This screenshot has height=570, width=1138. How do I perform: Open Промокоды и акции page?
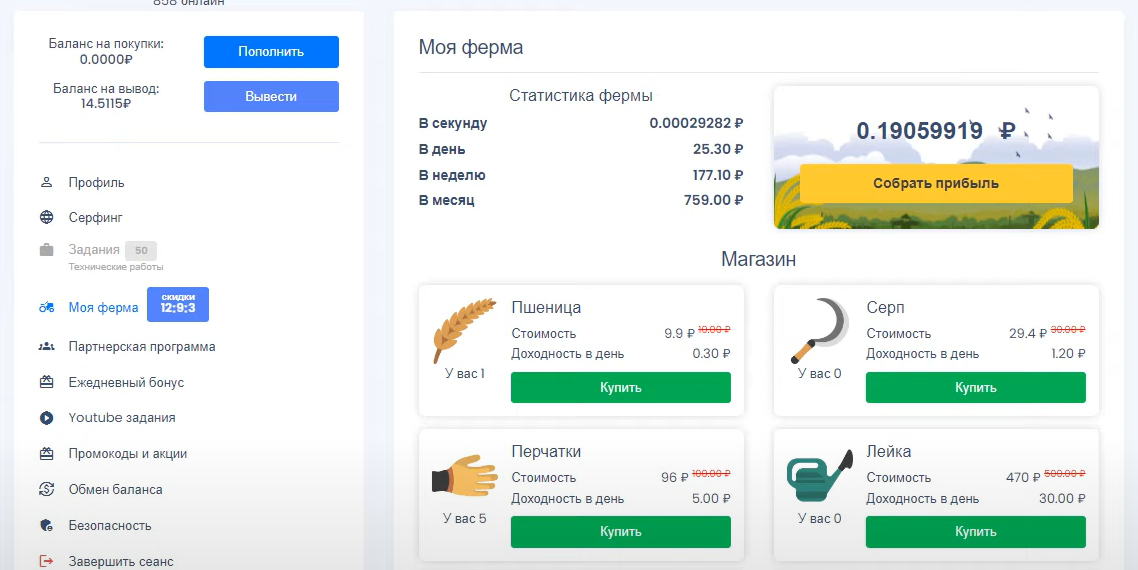[128, 453]
